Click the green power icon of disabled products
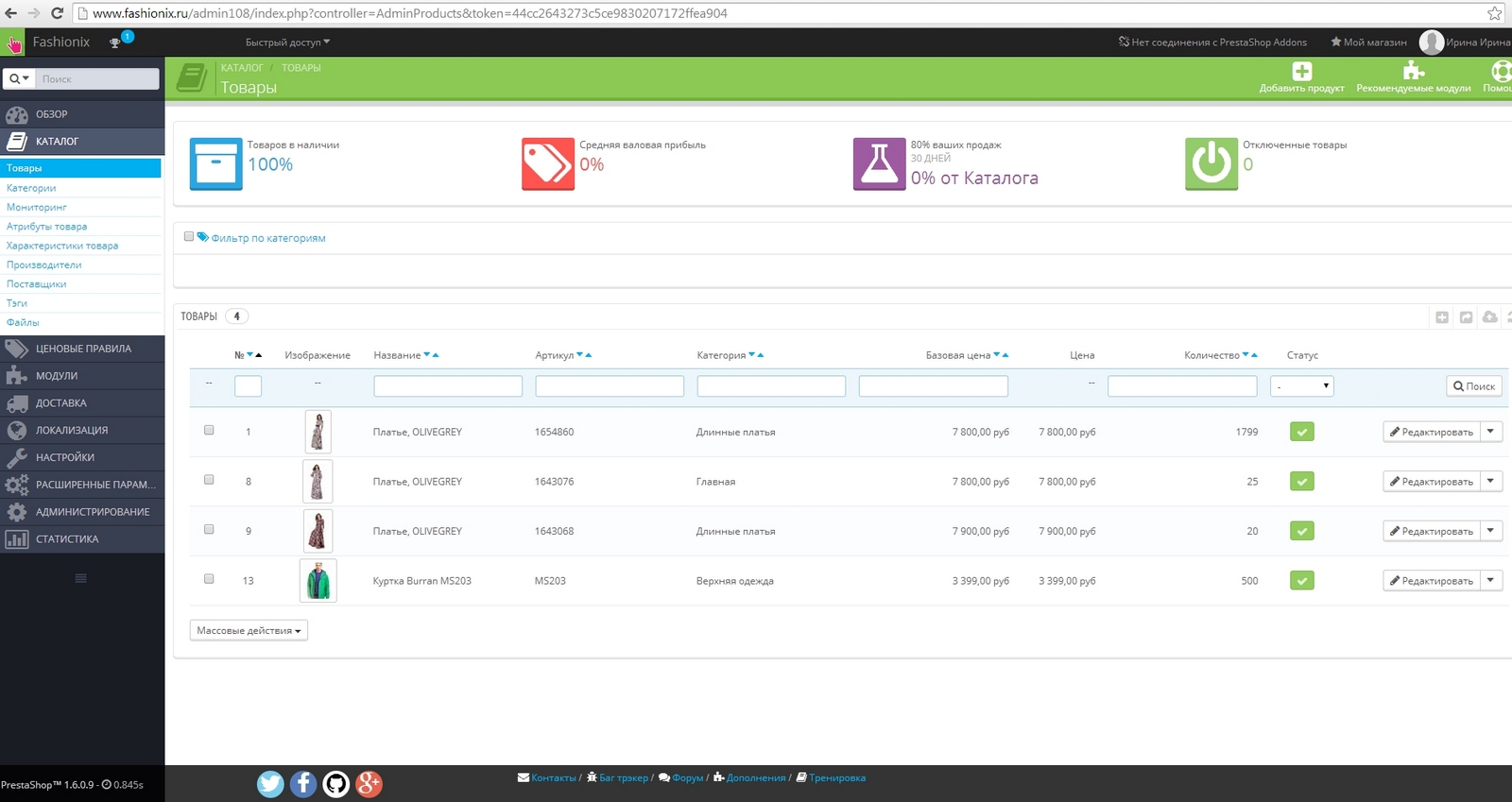 [x=1211, y=163]
